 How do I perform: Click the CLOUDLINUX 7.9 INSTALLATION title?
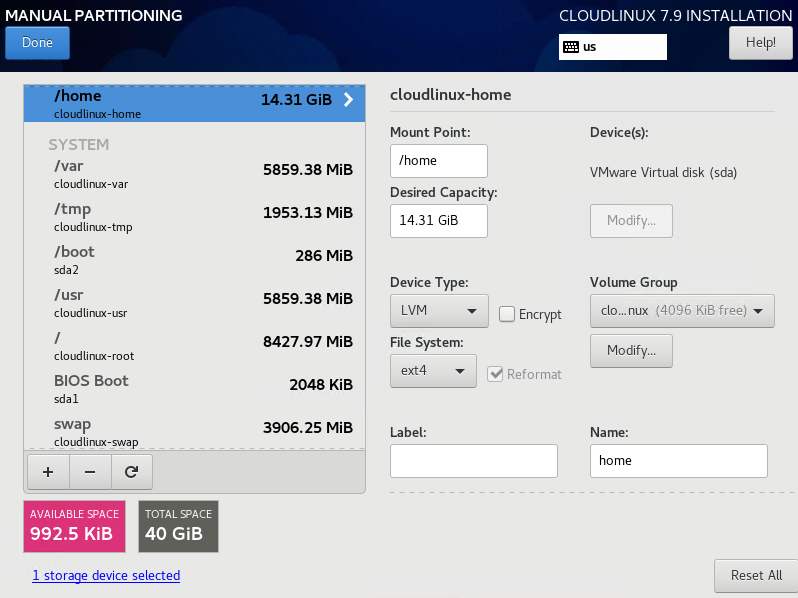coord(675,15)
